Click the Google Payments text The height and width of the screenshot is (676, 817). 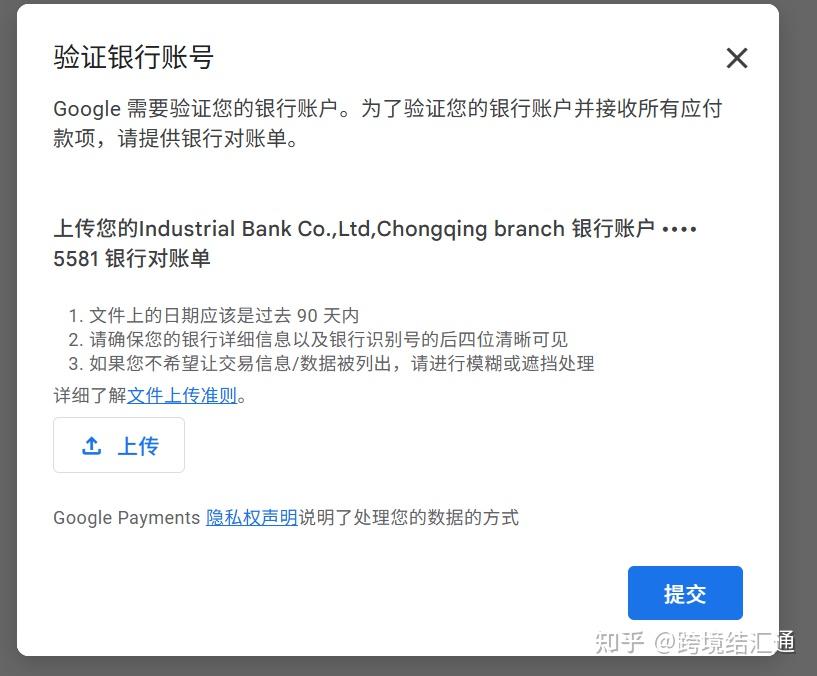pyautogui.click(x=127, y=518)
